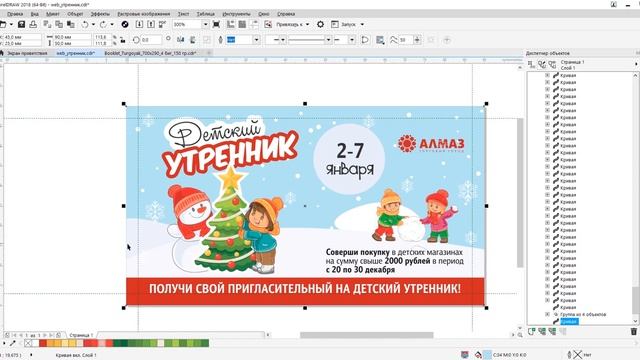The height and width of the screenshot is (360, 640).
Task: Open the end arrowhead dropdown
Action: tap(351, 40)
